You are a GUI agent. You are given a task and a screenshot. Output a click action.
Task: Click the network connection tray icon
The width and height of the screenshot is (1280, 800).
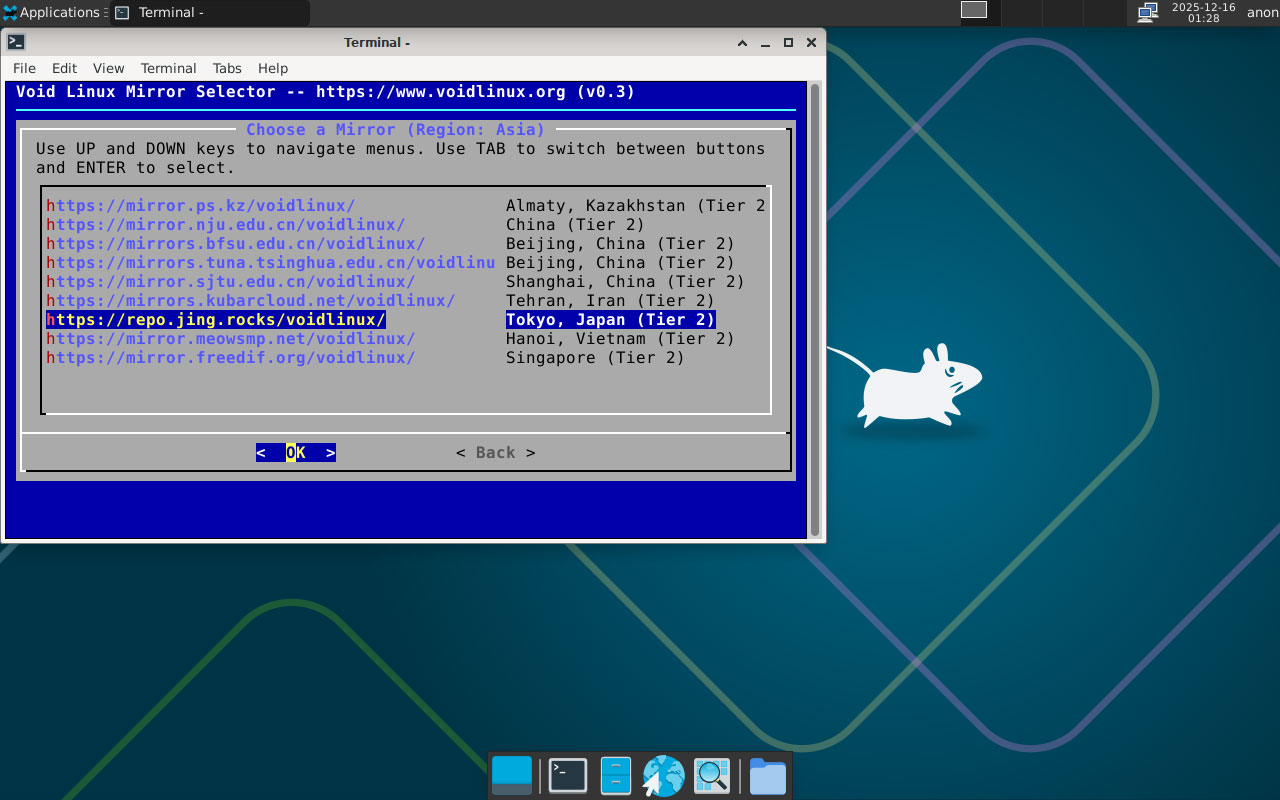coord(1148,12)
